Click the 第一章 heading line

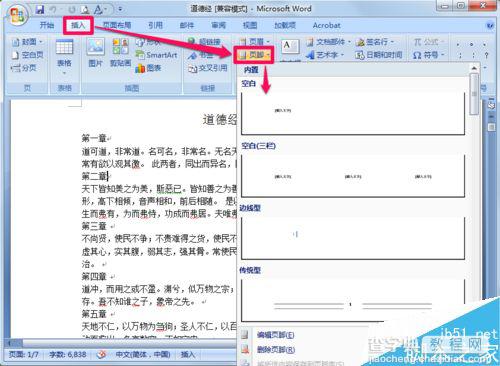point(94,138)
